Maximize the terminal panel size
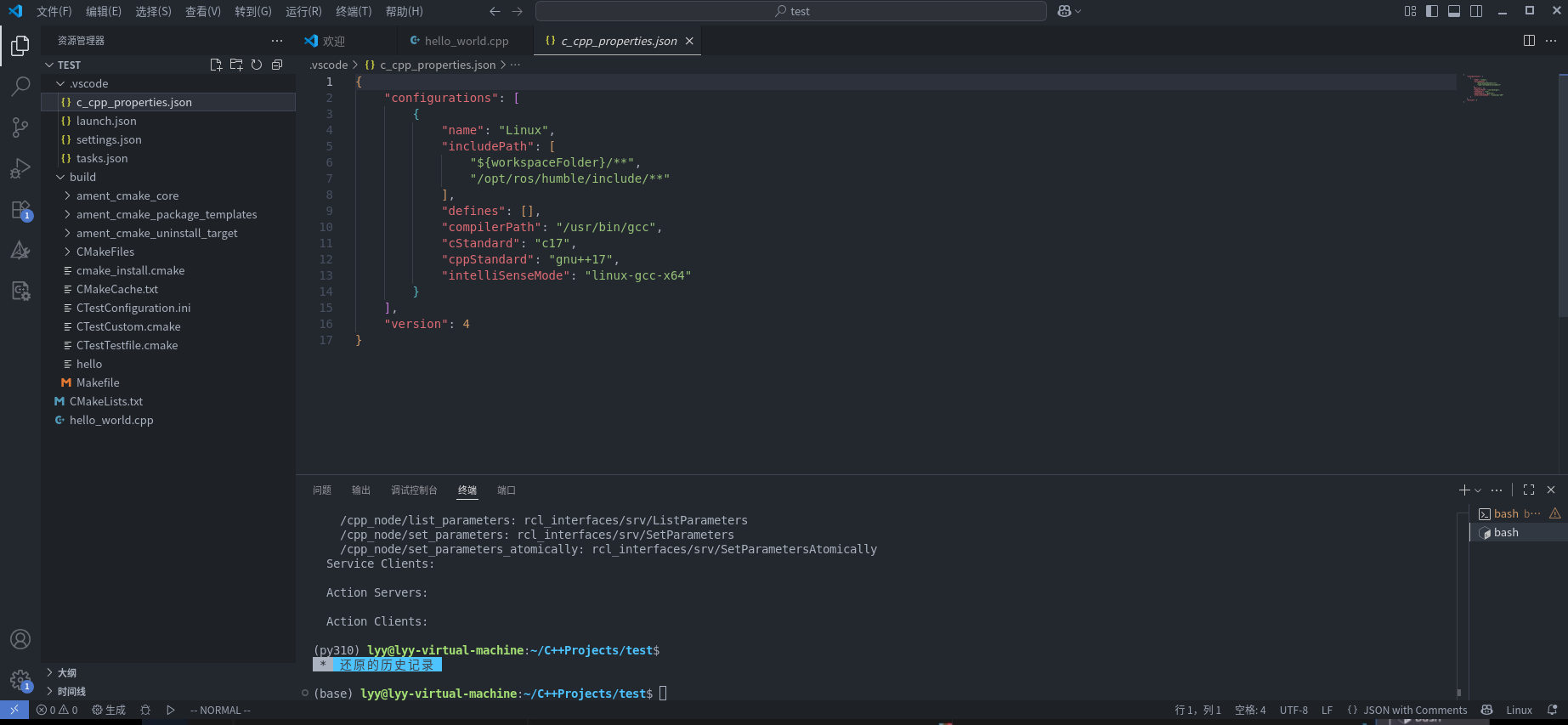The height and width of the screenshot is (725, 1568). 1529,490
